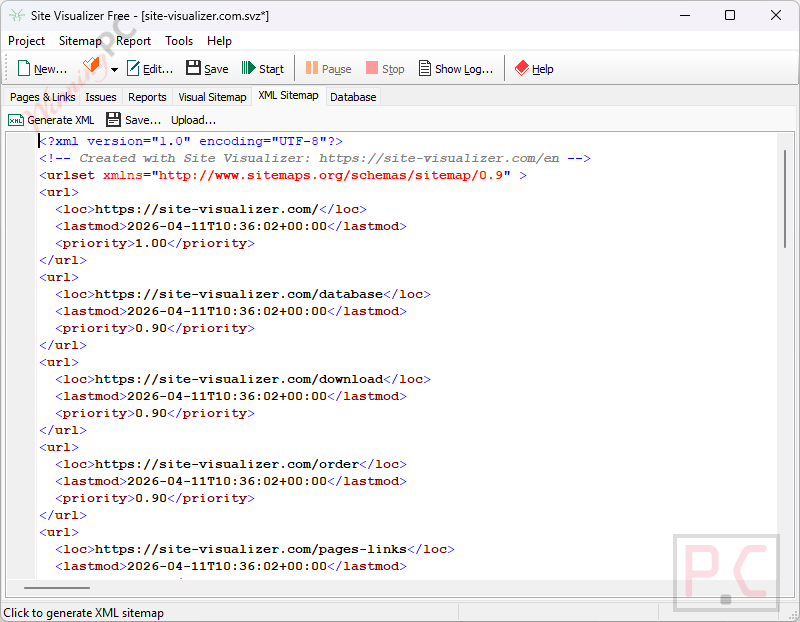Maximize the Site Visualizer window
The image size is (800, 622).
[x=730, y=15]
